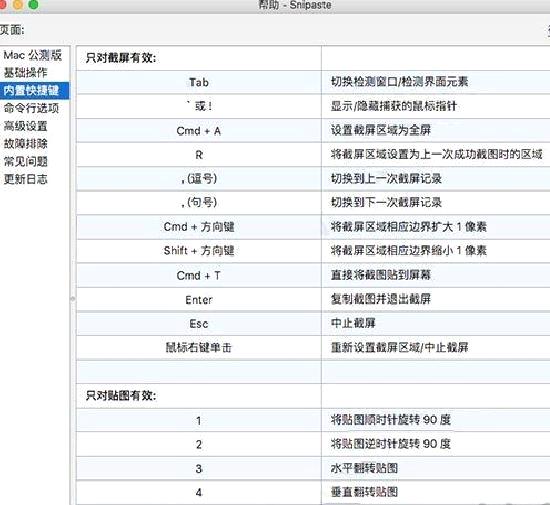The width and height of the screenshot is (550, 505).
Task: Click 复制截图并退出截屏 description
Action: tap(381, 299)
